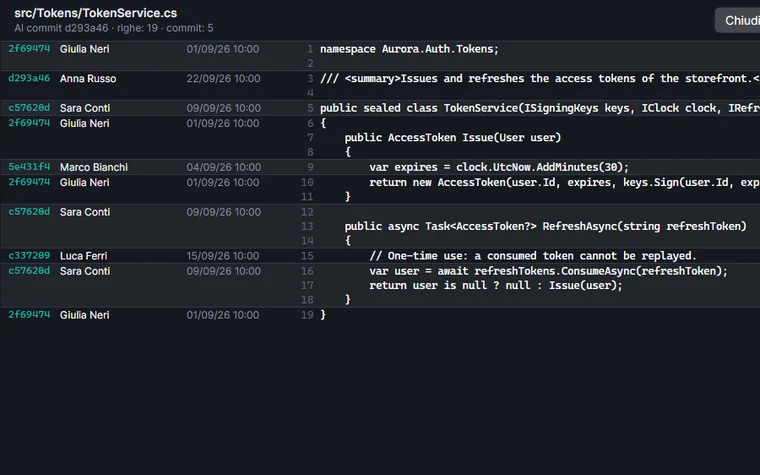
Task: Click the subtitle 'Al commit d293a46 · righe: 19'
Action: [86, 28]
